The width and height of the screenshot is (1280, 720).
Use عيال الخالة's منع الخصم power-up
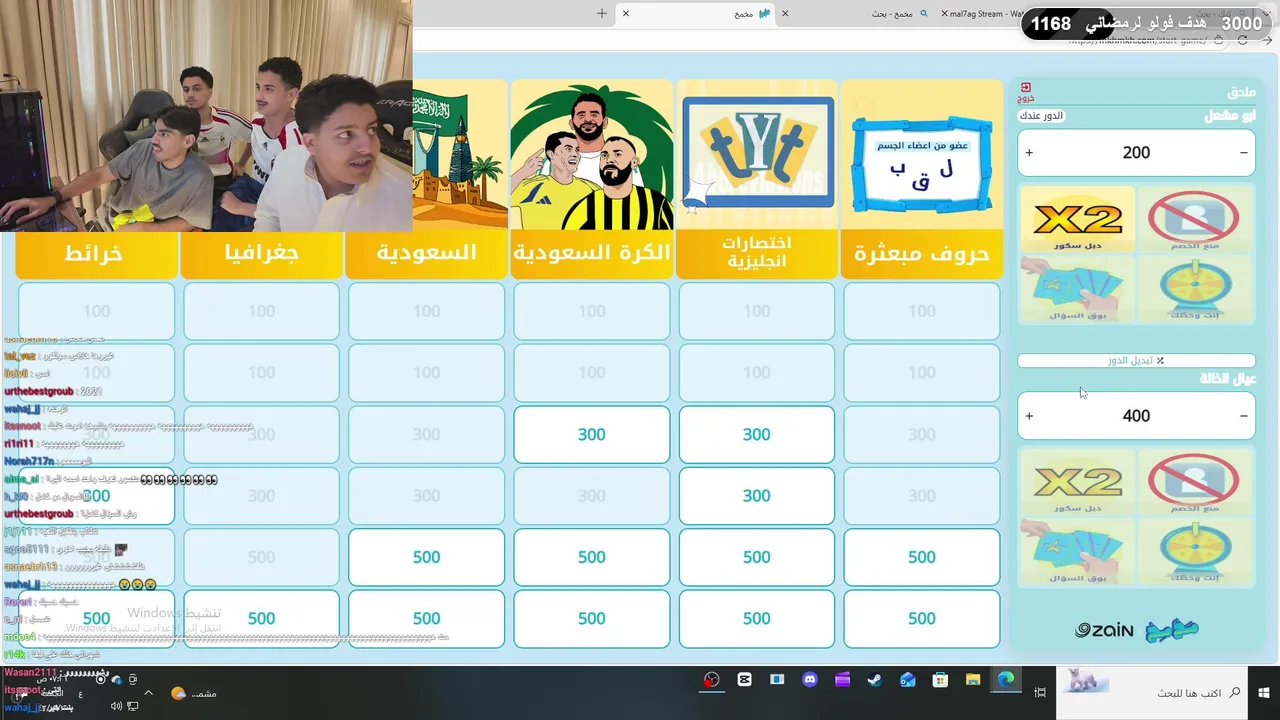[x=1193, y=481]
